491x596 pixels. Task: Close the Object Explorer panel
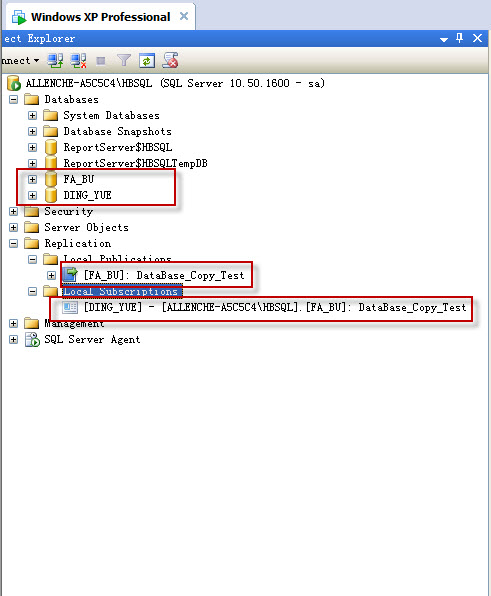point(477,38)
